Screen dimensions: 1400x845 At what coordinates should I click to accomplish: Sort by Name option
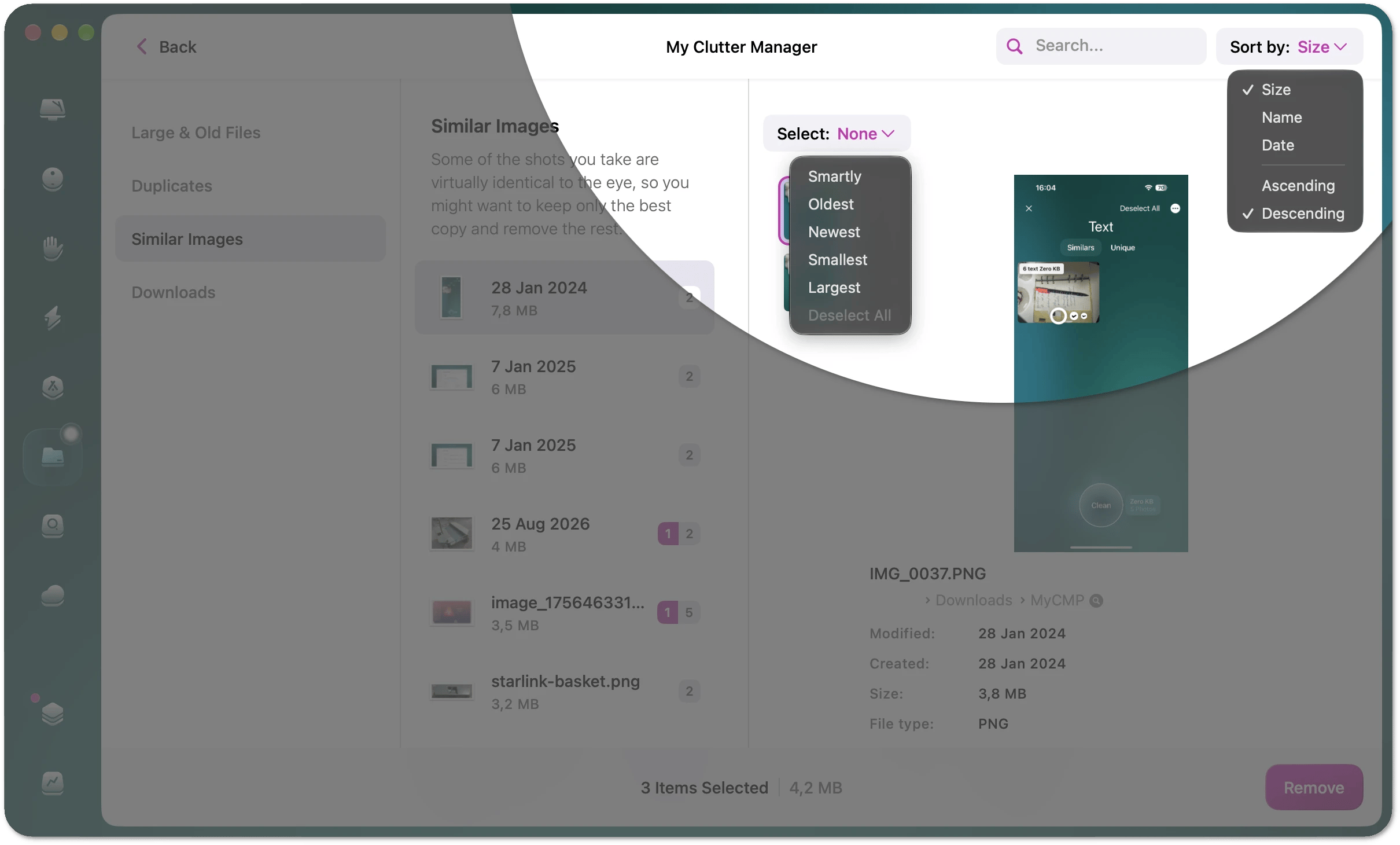coord(1295,117)
